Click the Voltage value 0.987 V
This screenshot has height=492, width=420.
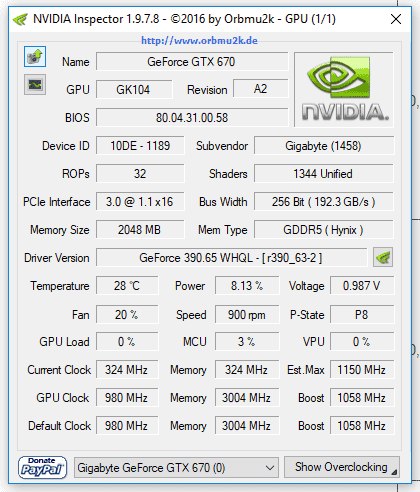click(x=362, y=286)
